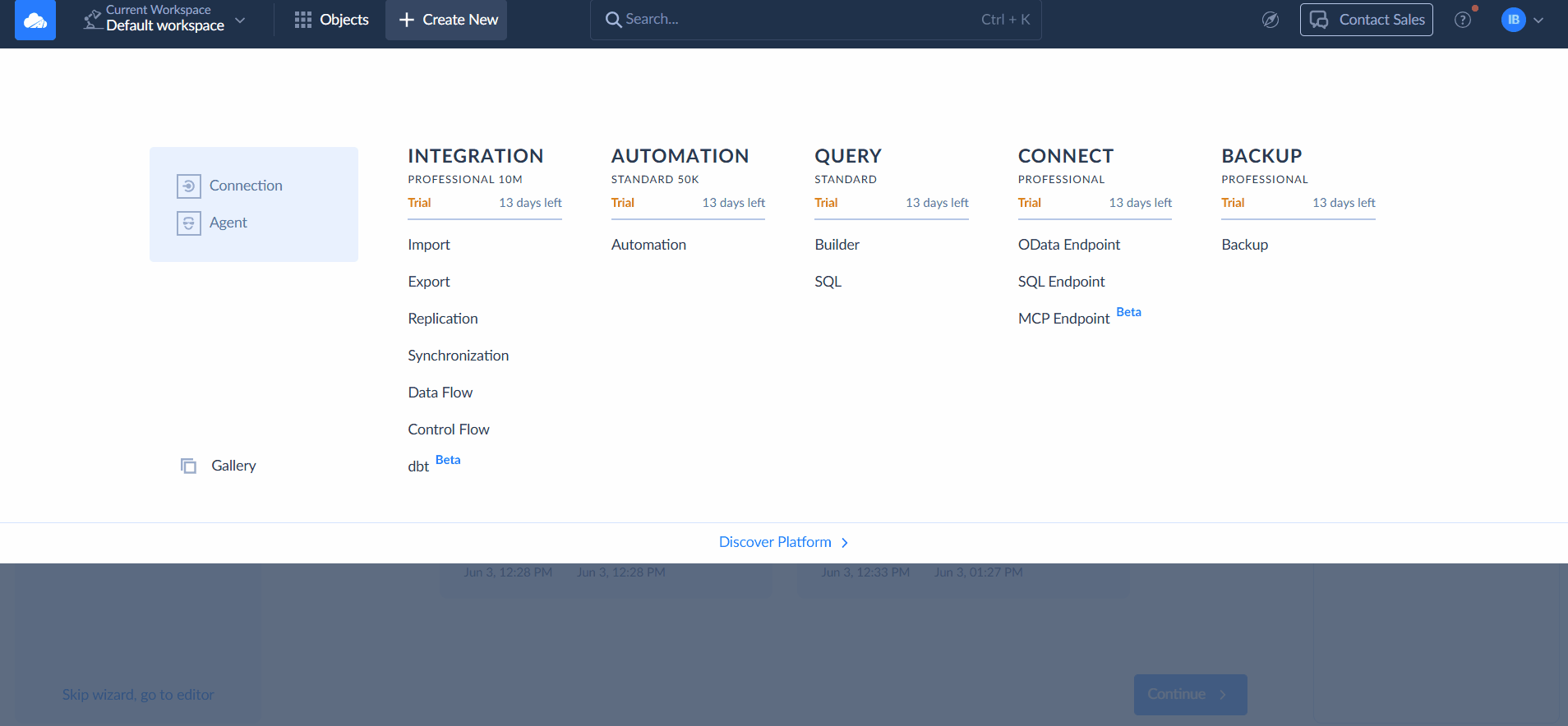Select Backup under the Backup column

[1244, 245]
